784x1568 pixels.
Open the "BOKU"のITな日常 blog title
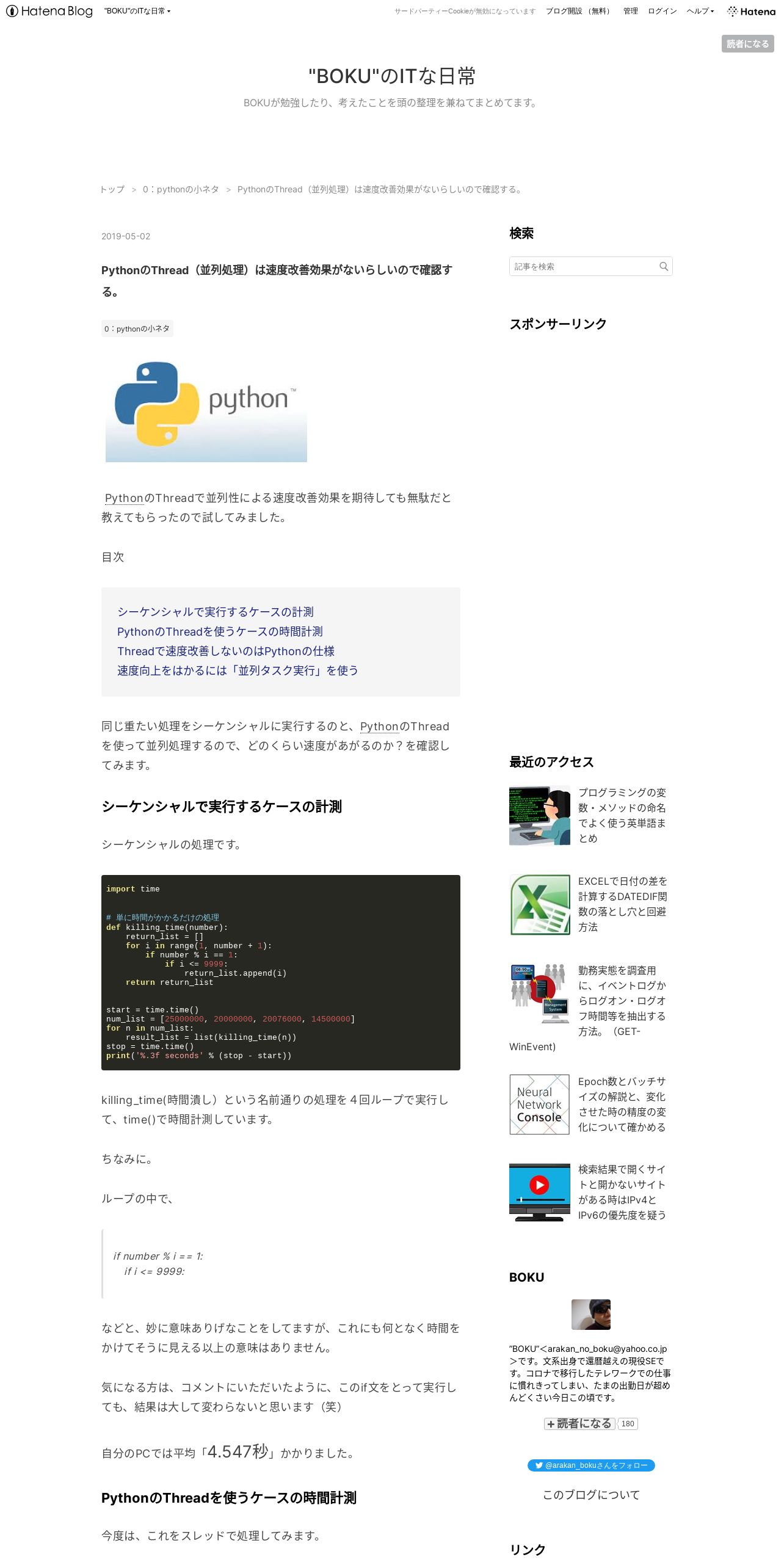(392, 76)
